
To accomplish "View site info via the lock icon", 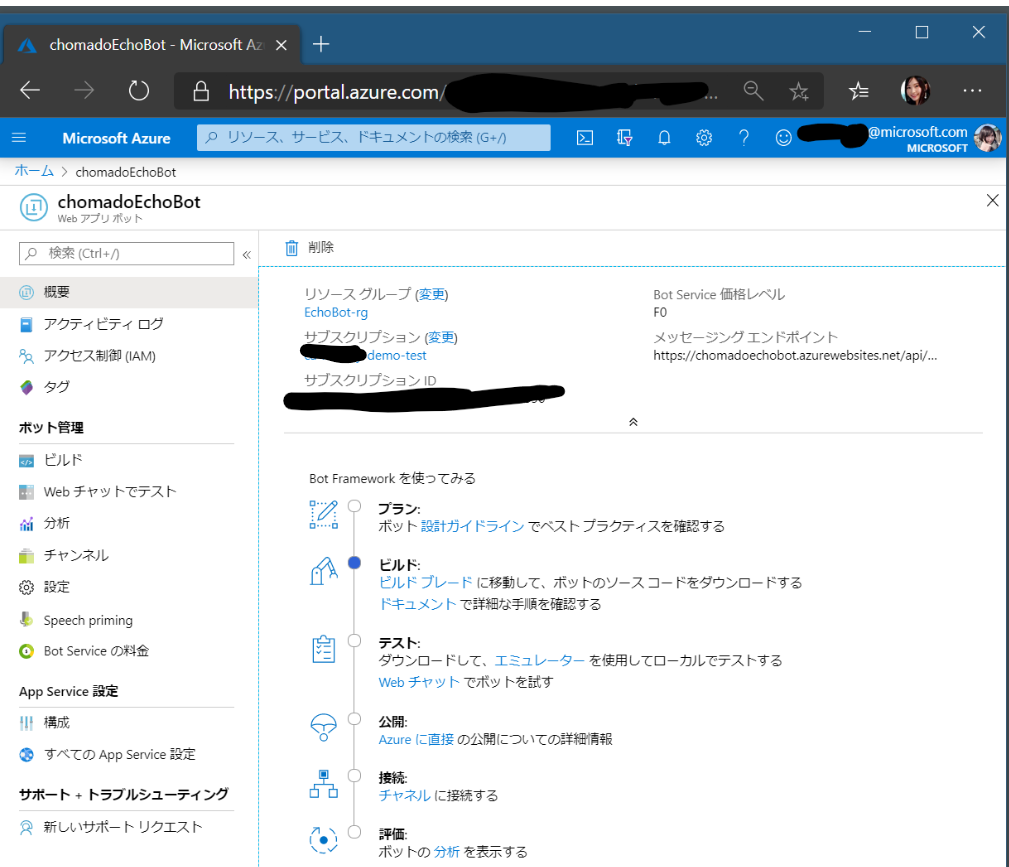I will tap(201, 91).
